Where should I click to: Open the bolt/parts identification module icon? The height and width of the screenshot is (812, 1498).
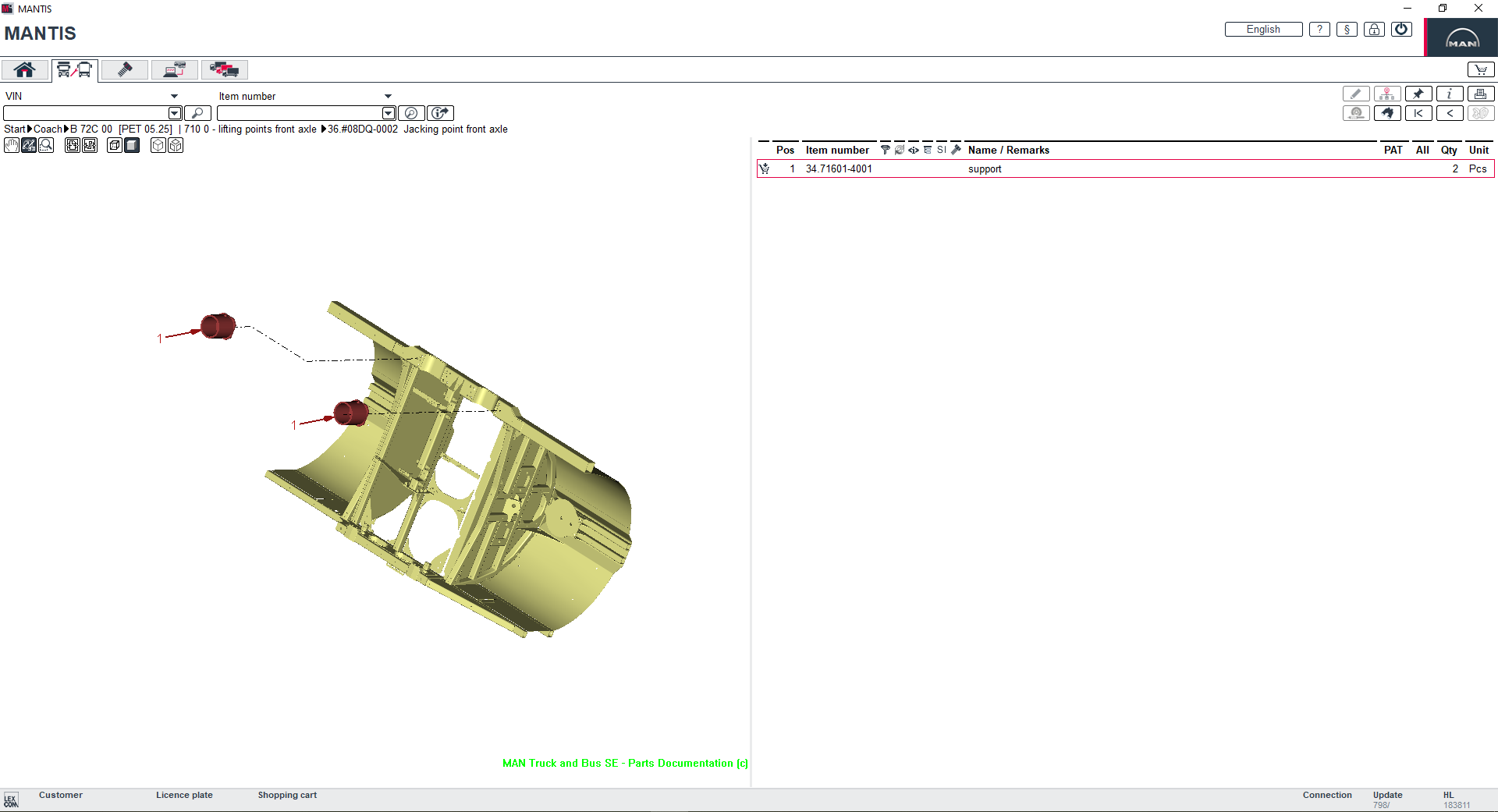[124, 69]
